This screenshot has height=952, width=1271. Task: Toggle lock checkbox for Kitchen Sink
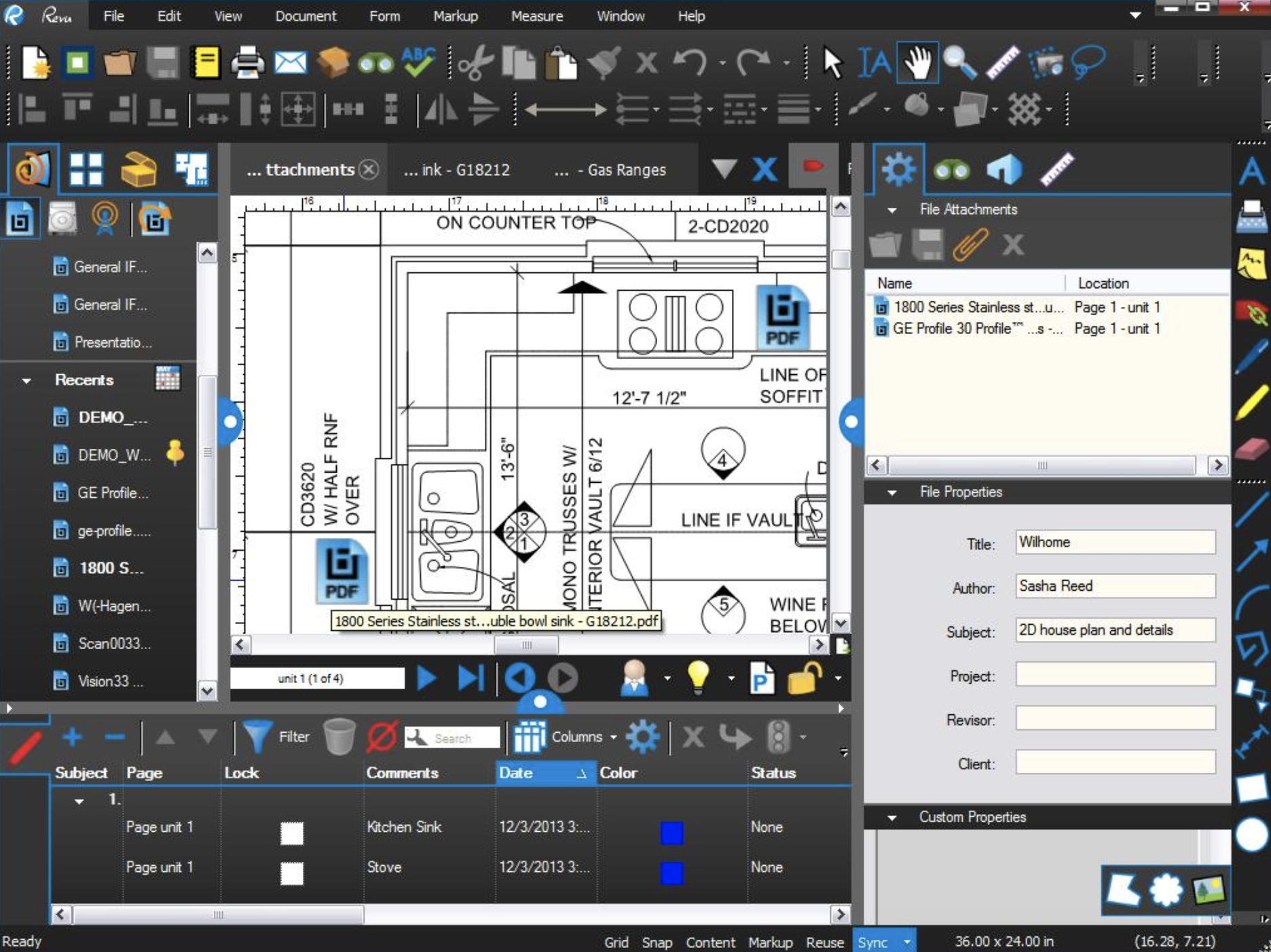292,833
